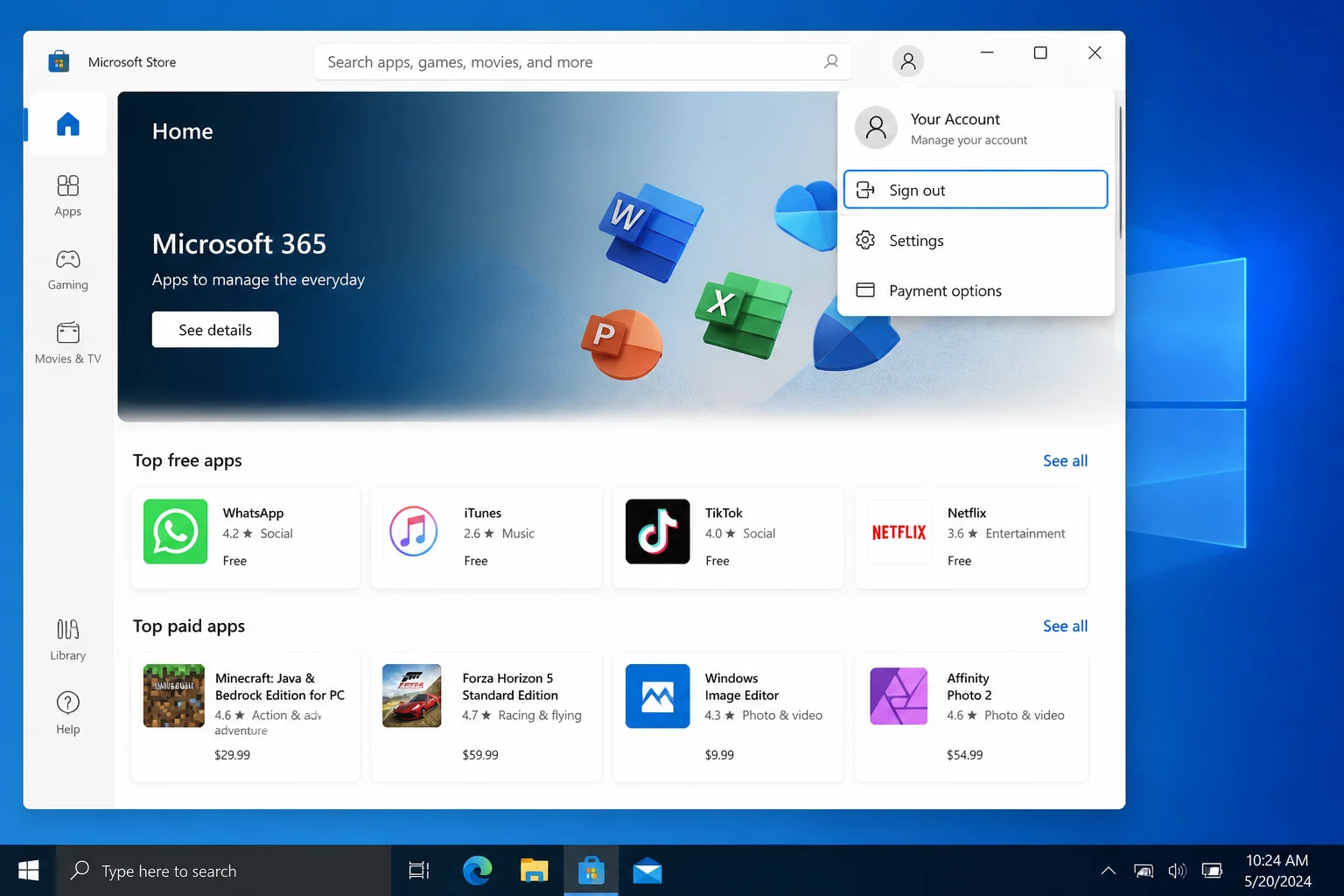Click the taskbar search box
This screenshot has height=896, width=1344.
pyautogui.click(x=223, y=871)
